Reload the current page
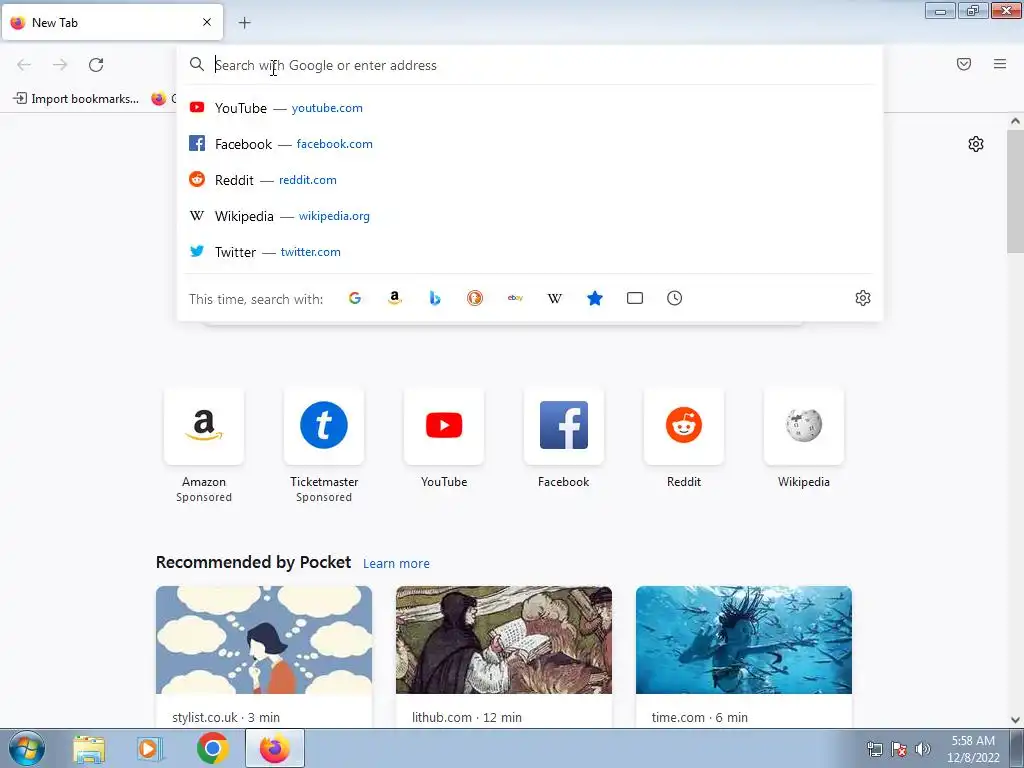This screenshot has width=1024, height=768. click(x=96, y=65)
